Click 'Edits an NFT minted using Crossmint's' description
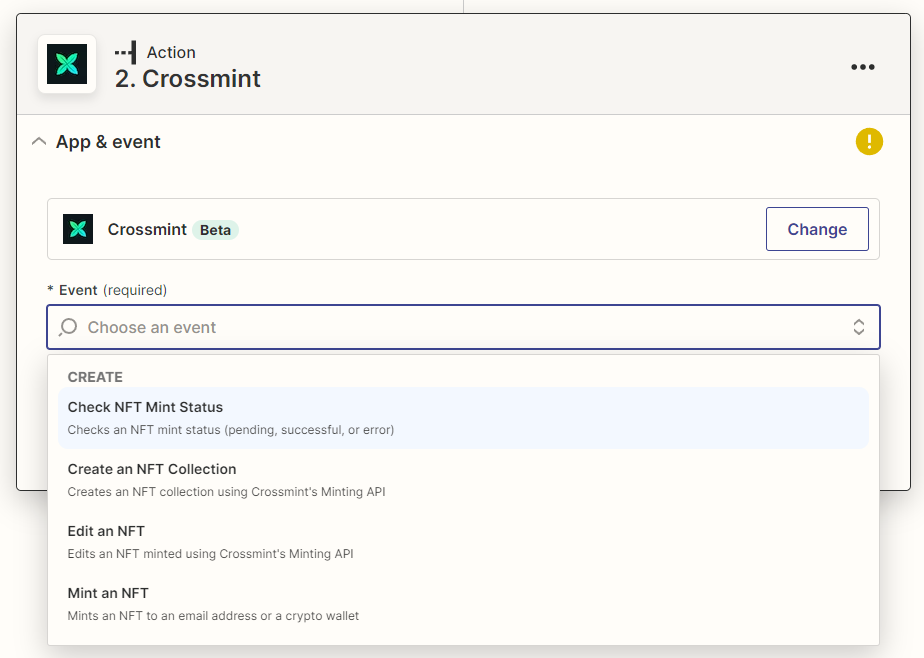This screenshot has width=924, height=658. coord(210,554)
